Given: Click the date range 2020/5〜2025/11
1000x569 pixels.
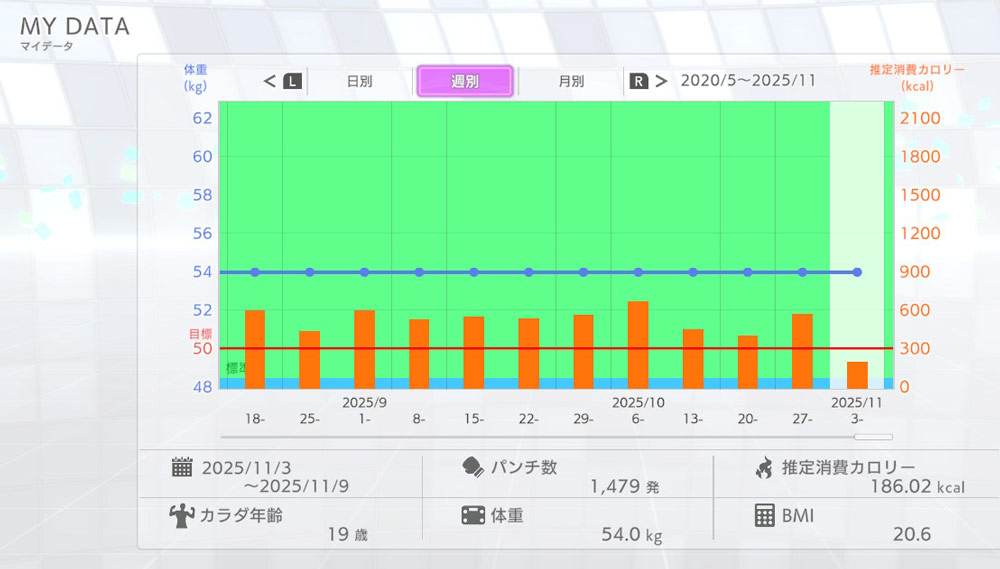Looking at the screenshot, I should click(x=748, y=80).
